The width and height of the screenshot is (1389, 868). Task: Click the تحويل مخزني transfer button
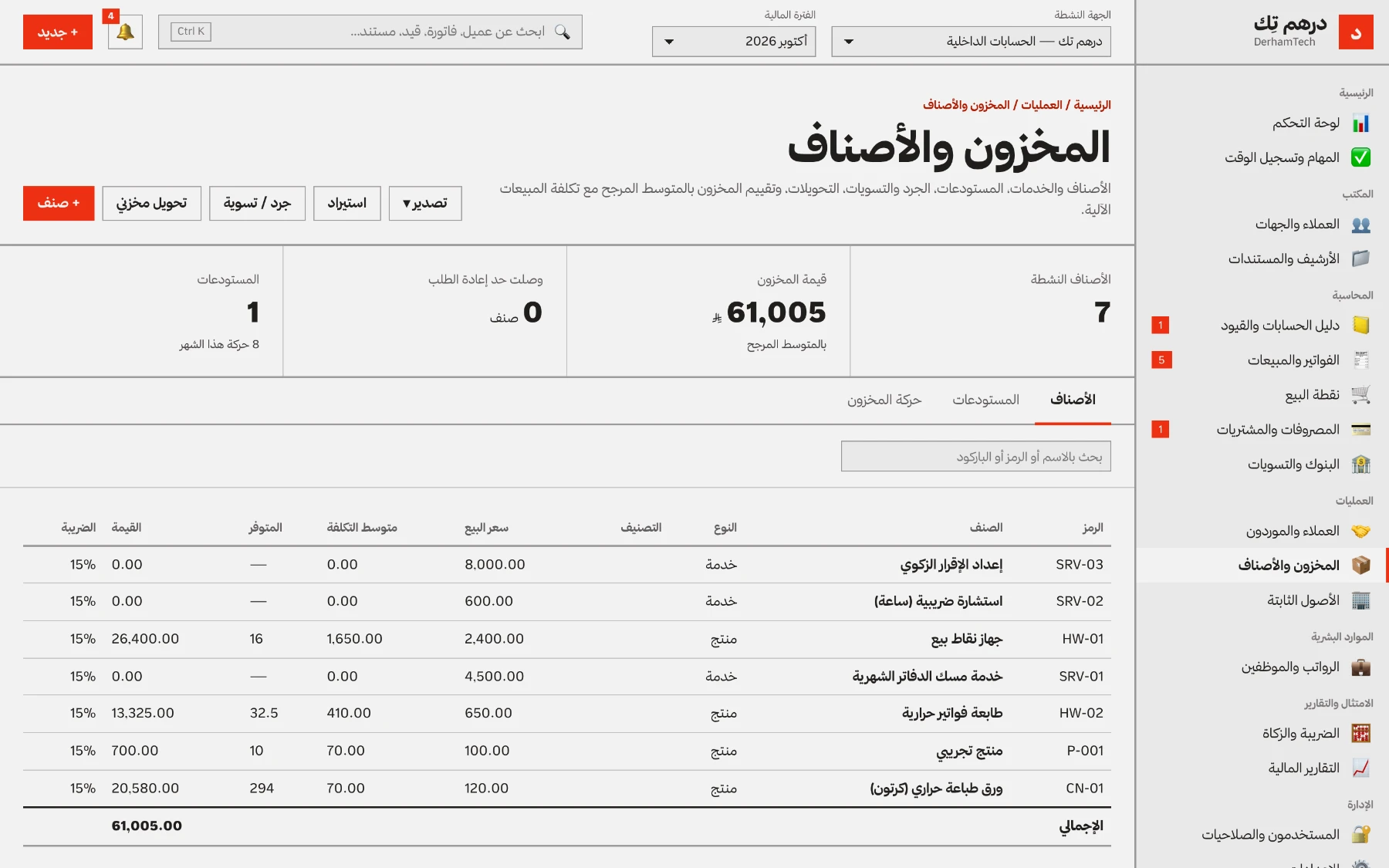[151, 204]
